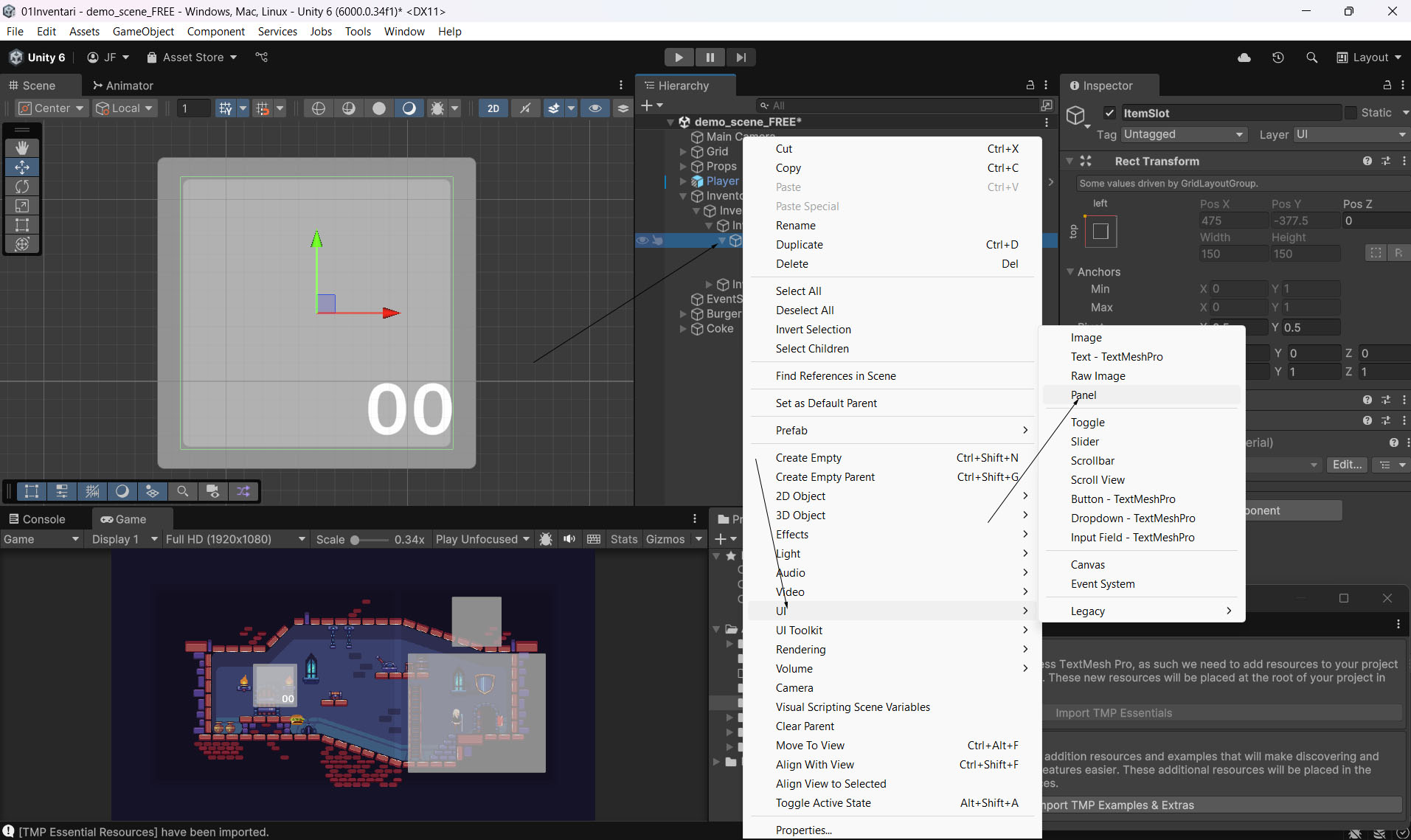Select the Rotate tool in Scene view
This screenshot has width=1411, height=840.
(22, 187)
